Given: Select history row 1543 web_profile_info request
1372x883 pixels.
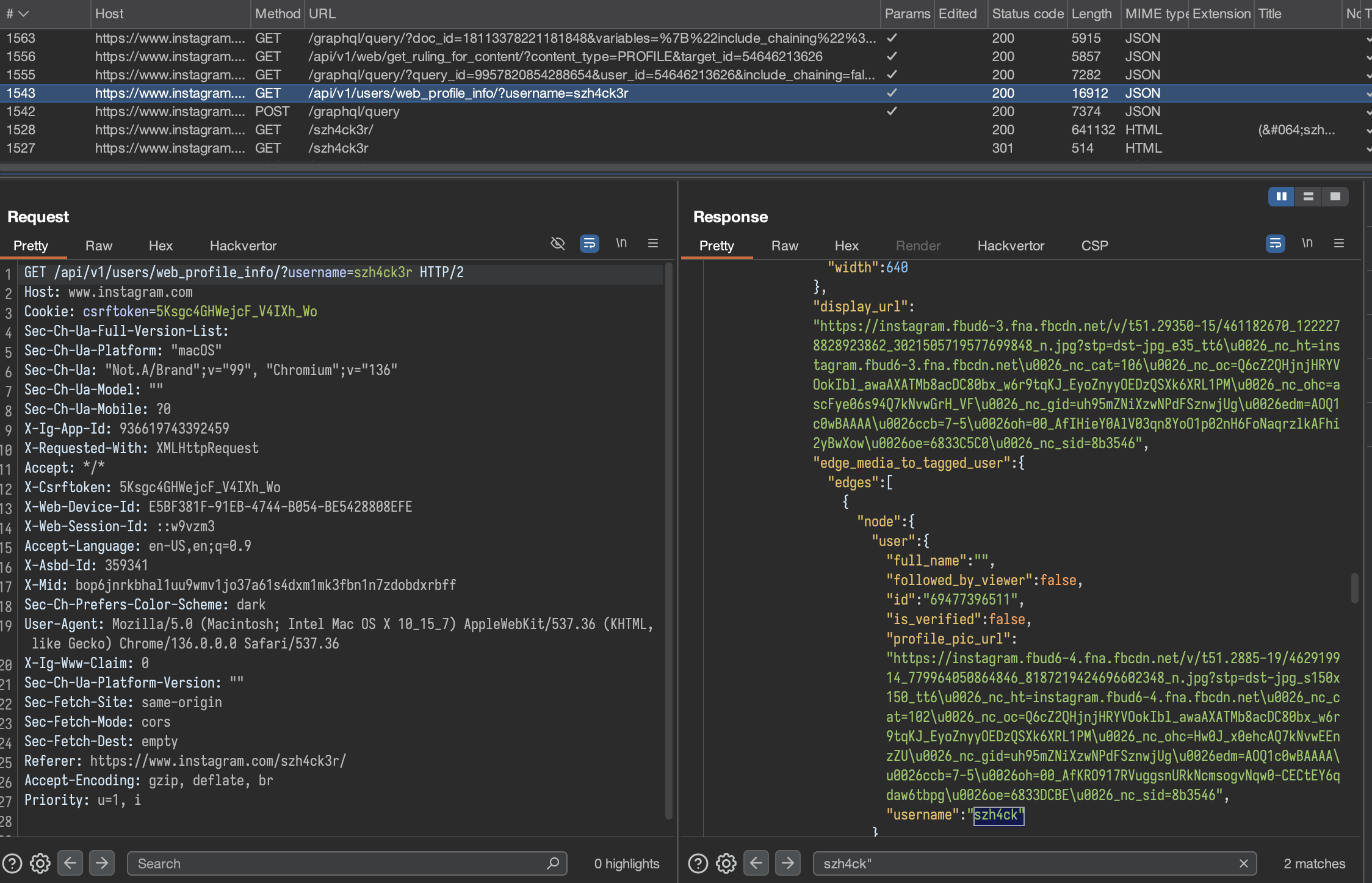Looking at the screenshot, I should (x=686, y=93).
